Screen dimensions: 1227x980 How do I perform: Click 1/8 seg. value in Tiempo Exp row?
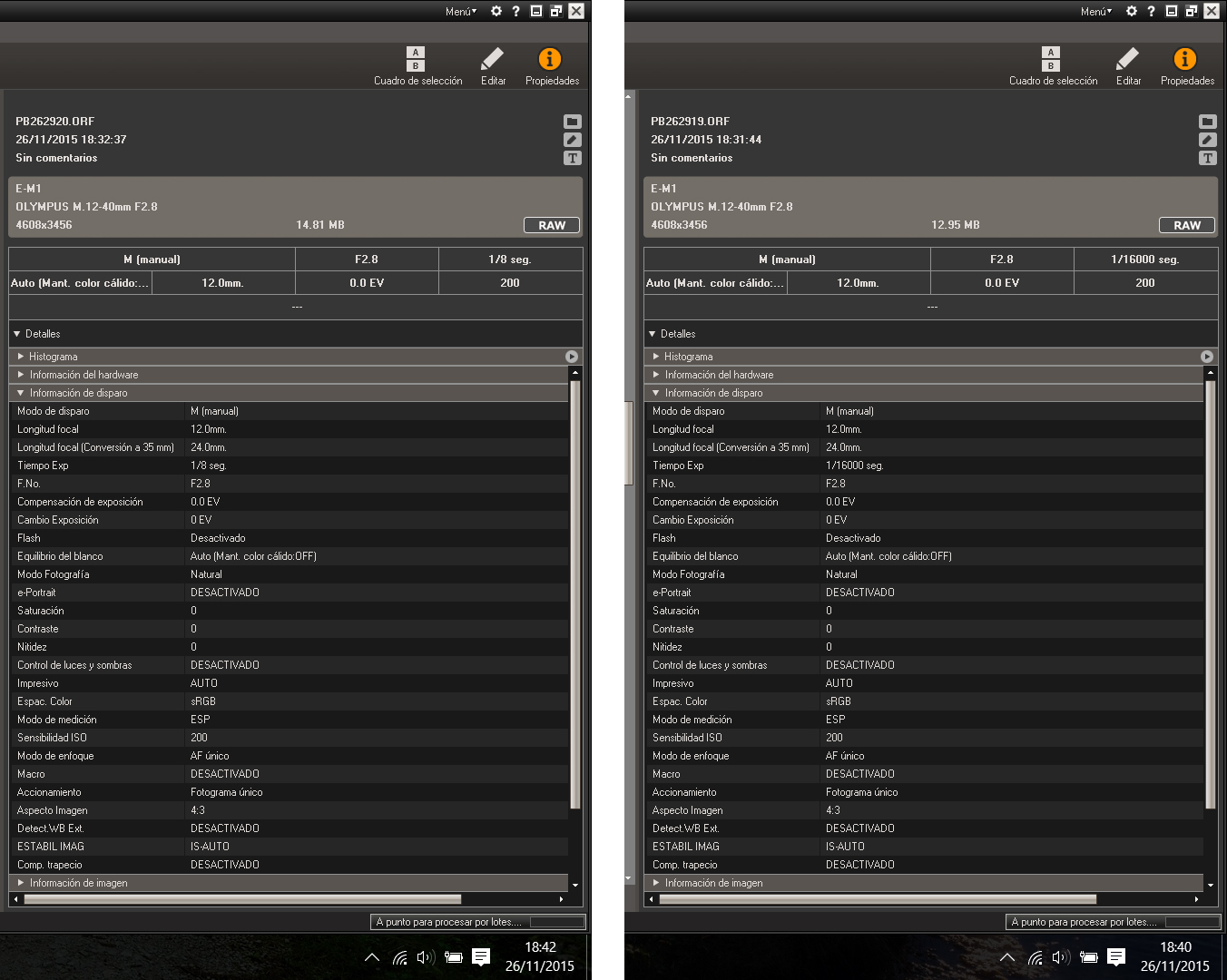[209, 465]
